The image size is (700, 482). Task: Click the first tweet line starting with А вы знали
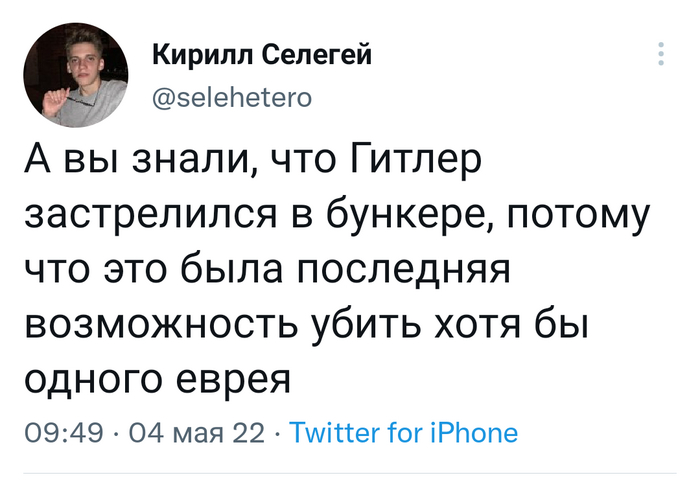click(253, 161)
